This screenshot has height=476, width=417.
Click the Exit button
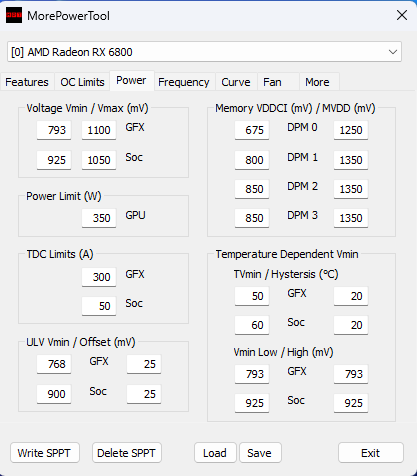pos(371,453)
